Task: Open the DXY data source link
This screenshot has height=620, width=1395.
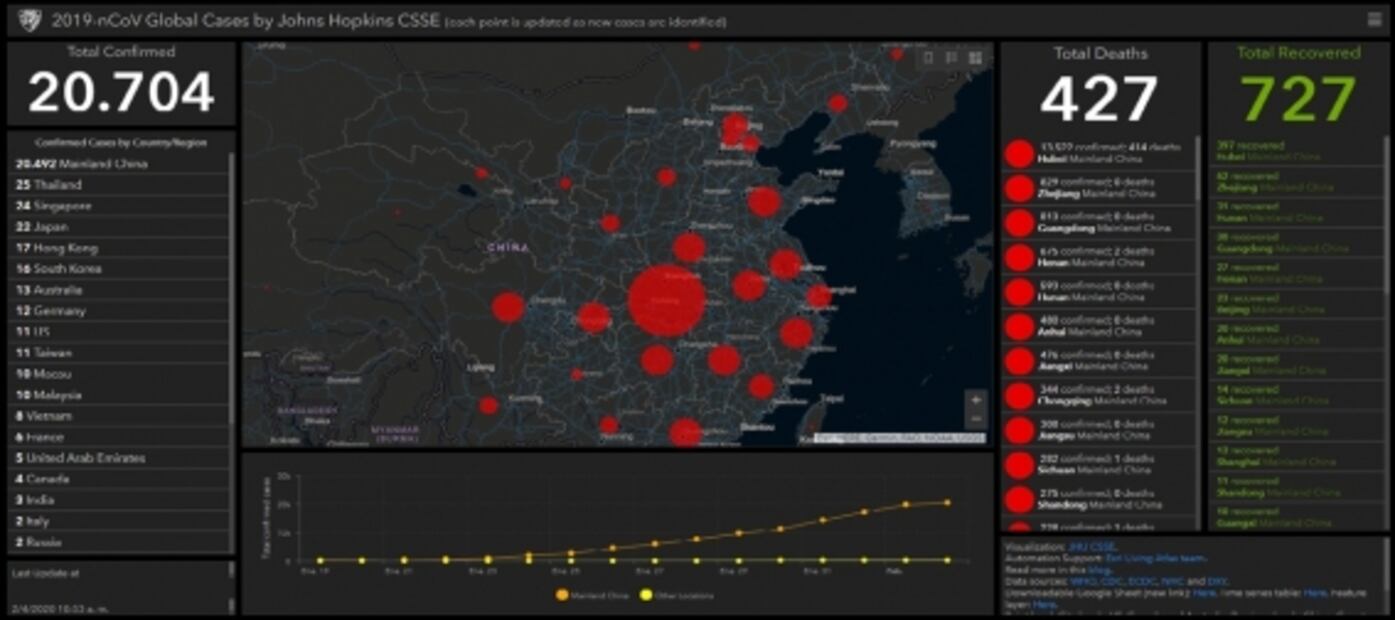Action: tap(1219, 581)
